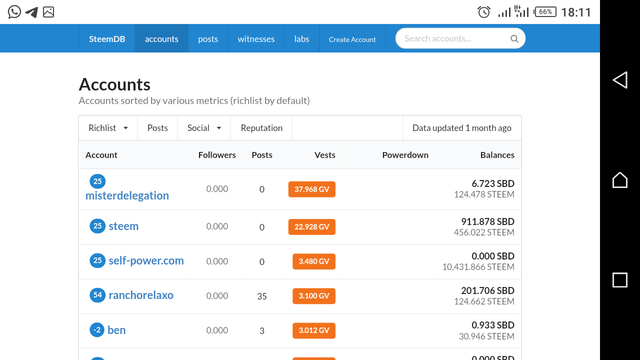Tap Android back navigation triangle
640x360 pixels.
(x=620, y=80)
